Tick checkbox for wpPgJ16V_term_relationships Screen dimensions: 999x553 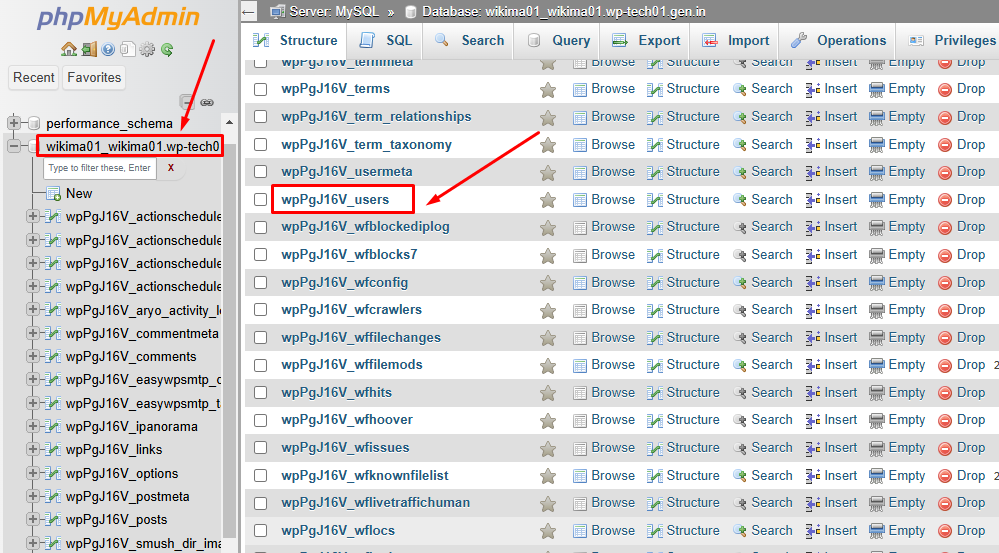point(261,117)
